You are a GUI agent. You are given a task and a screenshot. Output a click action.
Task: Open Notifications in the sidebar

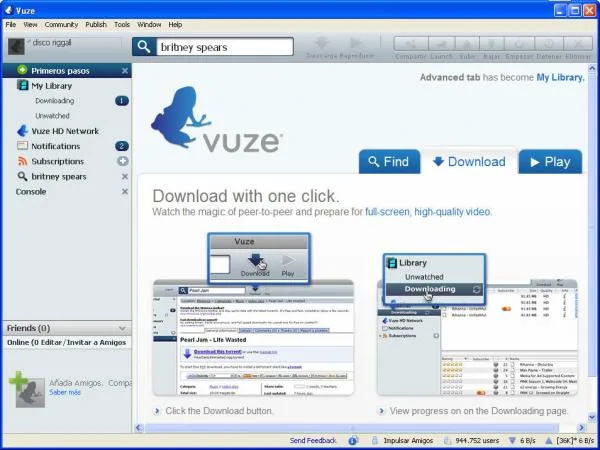(55, 146)
